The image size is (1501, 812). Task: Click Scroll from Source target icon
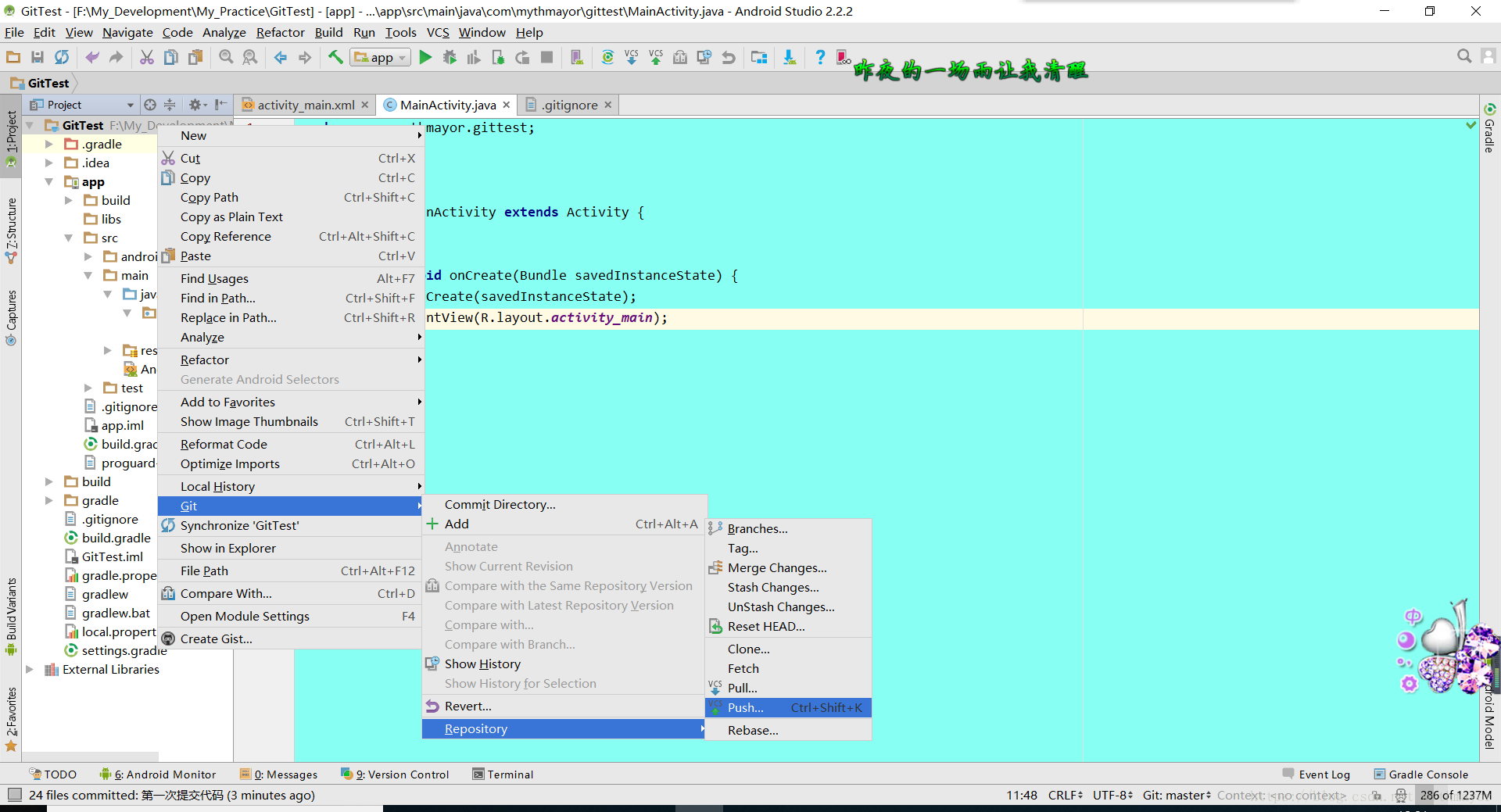point(150,105)
